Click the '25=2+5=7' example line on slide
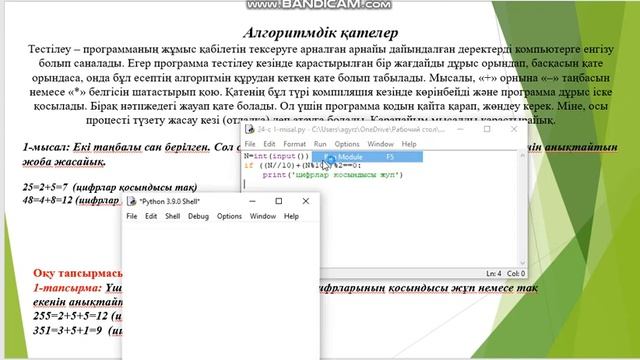 (110, 187)
